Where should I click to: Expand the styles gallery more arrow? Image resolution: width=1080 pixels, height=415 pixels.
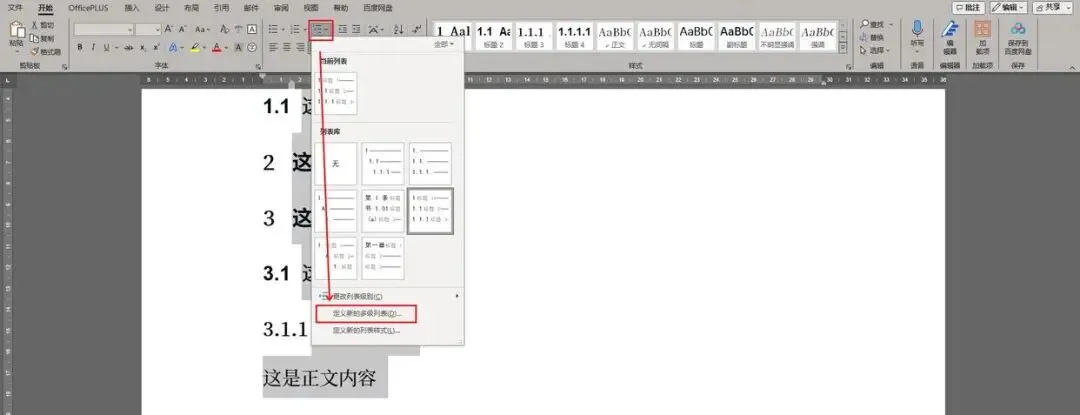[x=842, y=47]
